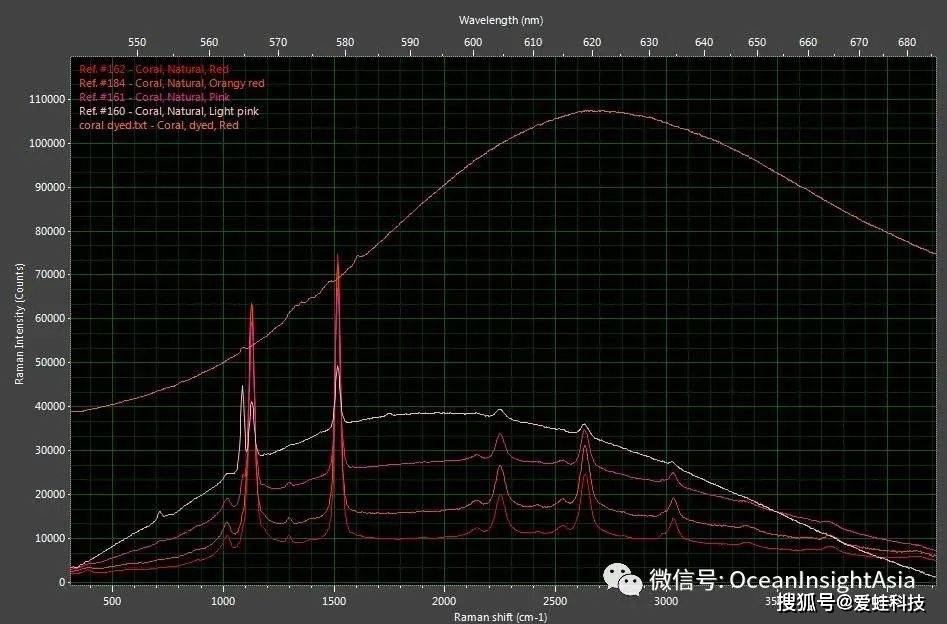Click the white peak top left of 1100 cm-1
The height and width of the screenshot is (624, 947).
(242, 387)
